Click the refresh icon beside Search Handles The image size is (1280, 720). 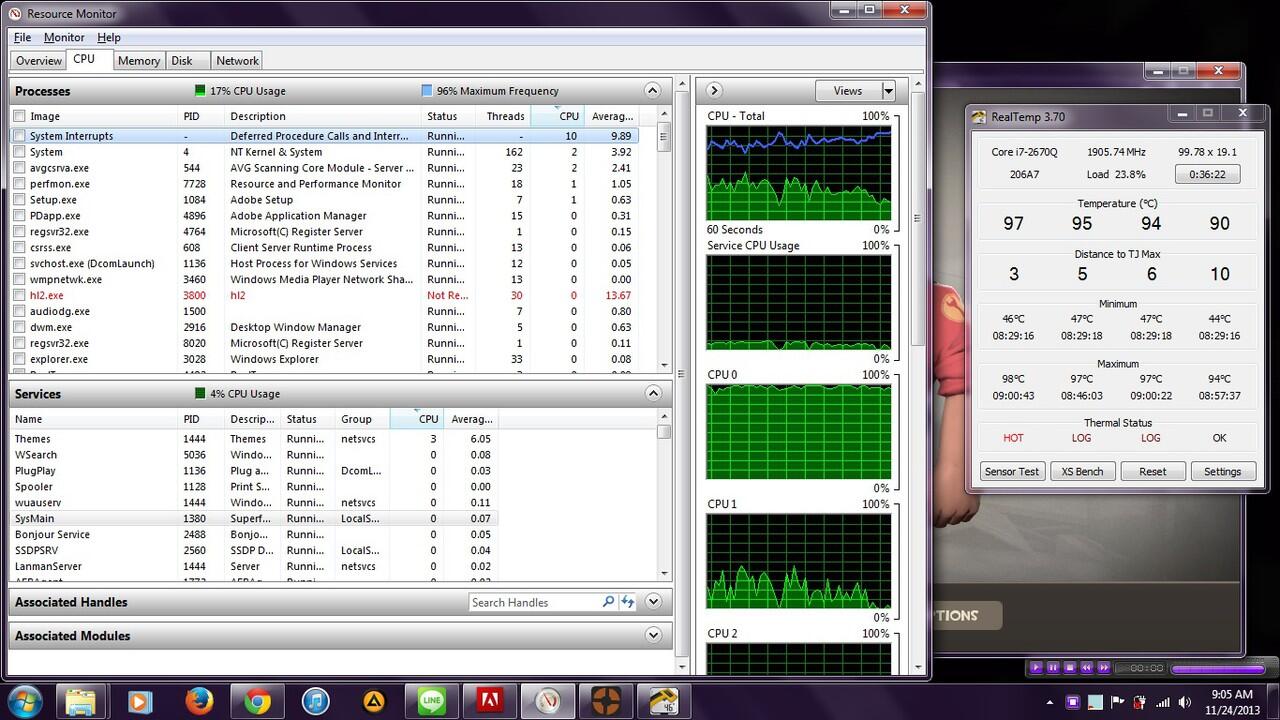click(x=627, y=602)
